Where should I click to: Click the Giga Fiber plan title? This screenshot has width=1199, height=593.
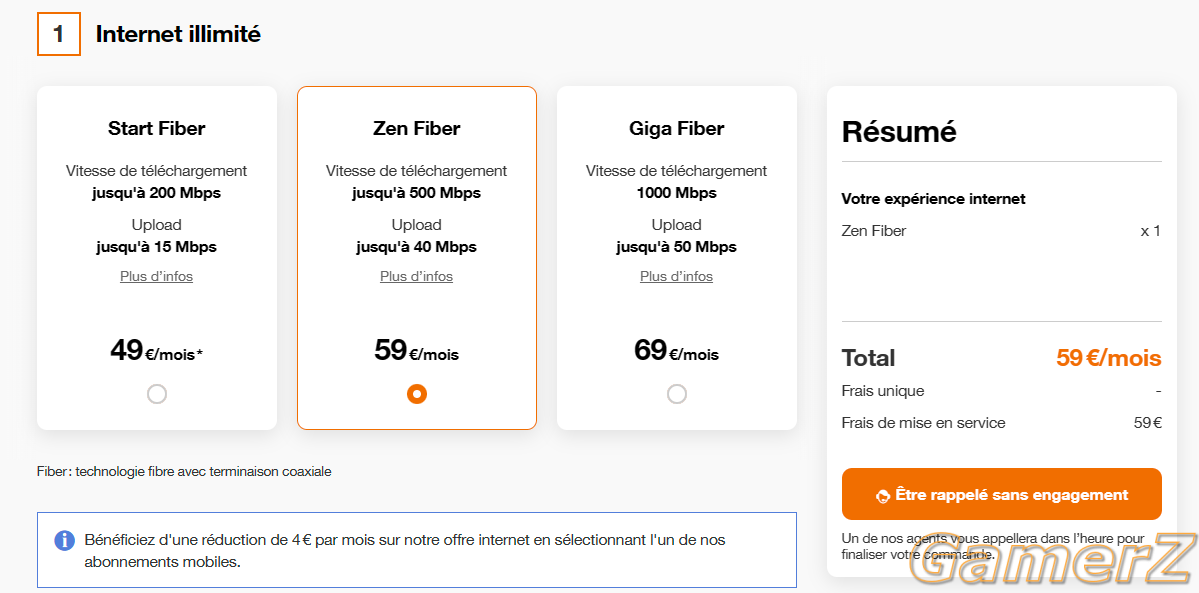(x=677, y=128)
